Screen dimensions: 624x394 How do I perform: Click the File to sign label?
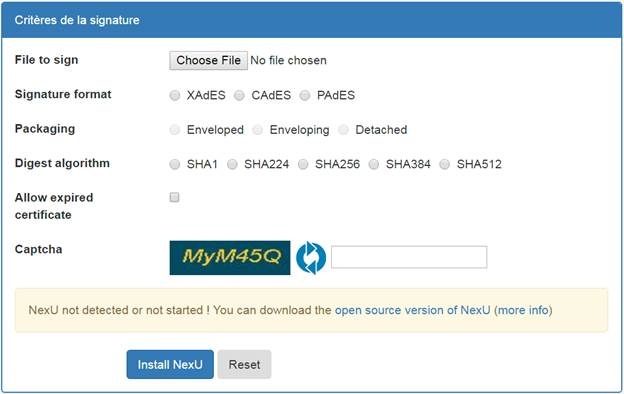click(47, 60)
